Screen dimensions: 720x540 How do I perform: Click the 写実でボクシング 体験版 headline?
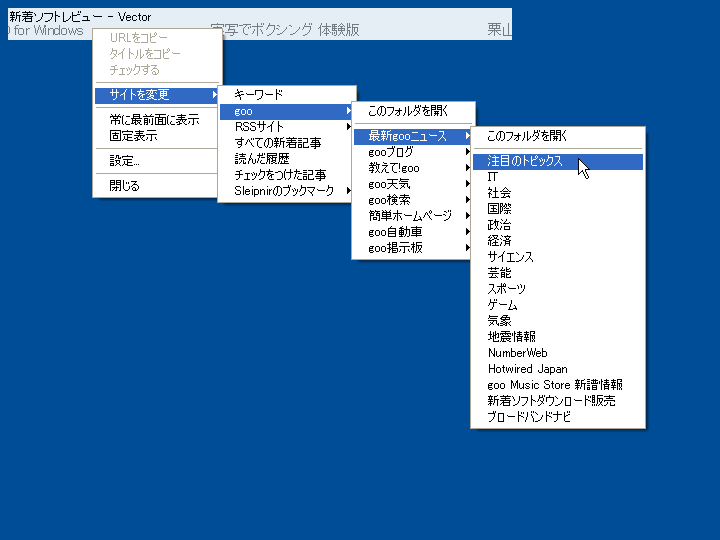click(x=285, y=30)
